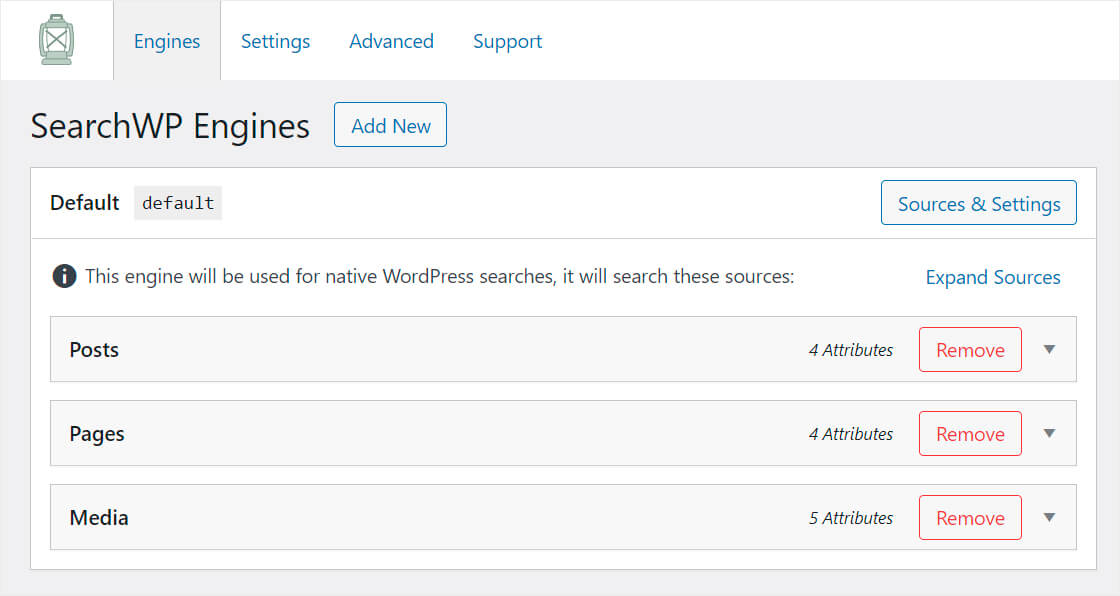This screenshot has width=1120, height=596.
Task: Open Sources & Settings for Default engine
Action: 979,203
